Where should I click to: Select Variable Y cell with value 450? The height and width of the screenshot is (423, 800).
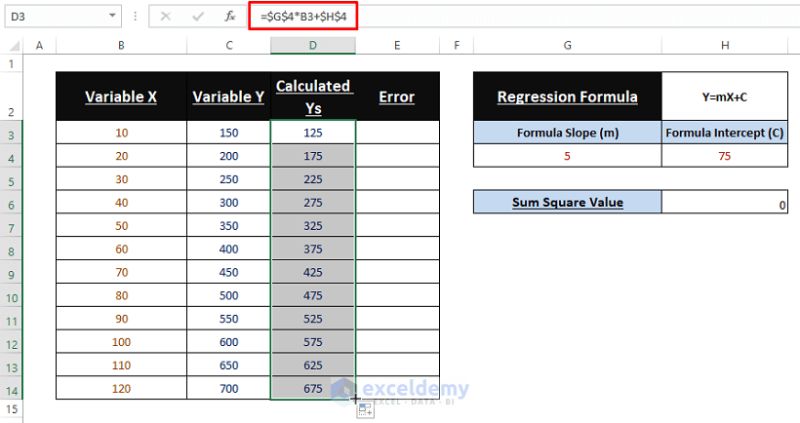coord(229,272)
